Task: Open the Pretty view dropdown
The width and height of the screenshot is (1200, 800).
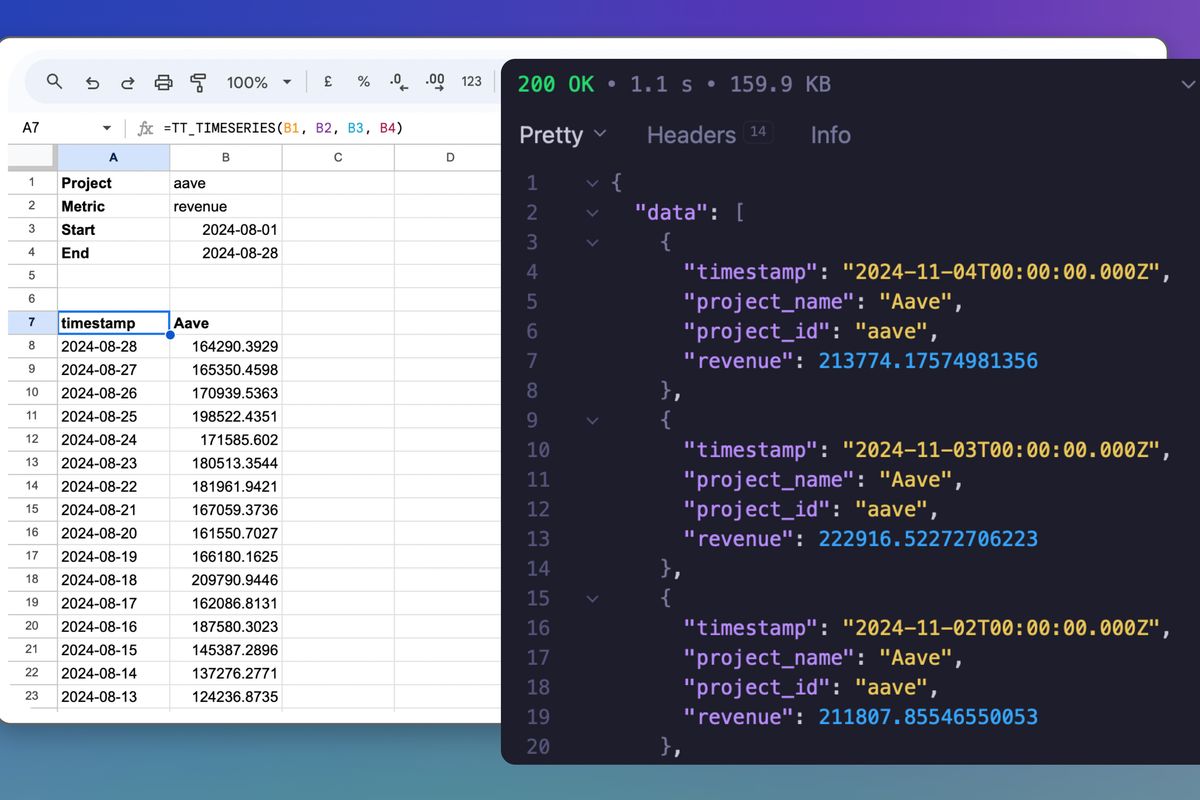Action: coord(563,134)
